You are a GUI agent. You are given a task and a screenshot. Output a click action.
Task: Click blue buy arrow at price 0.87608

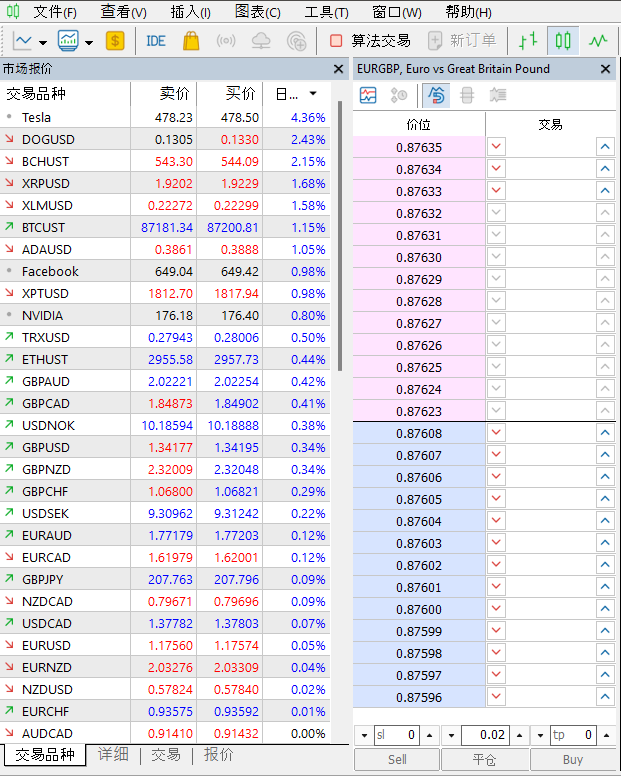tap(605, 433)
